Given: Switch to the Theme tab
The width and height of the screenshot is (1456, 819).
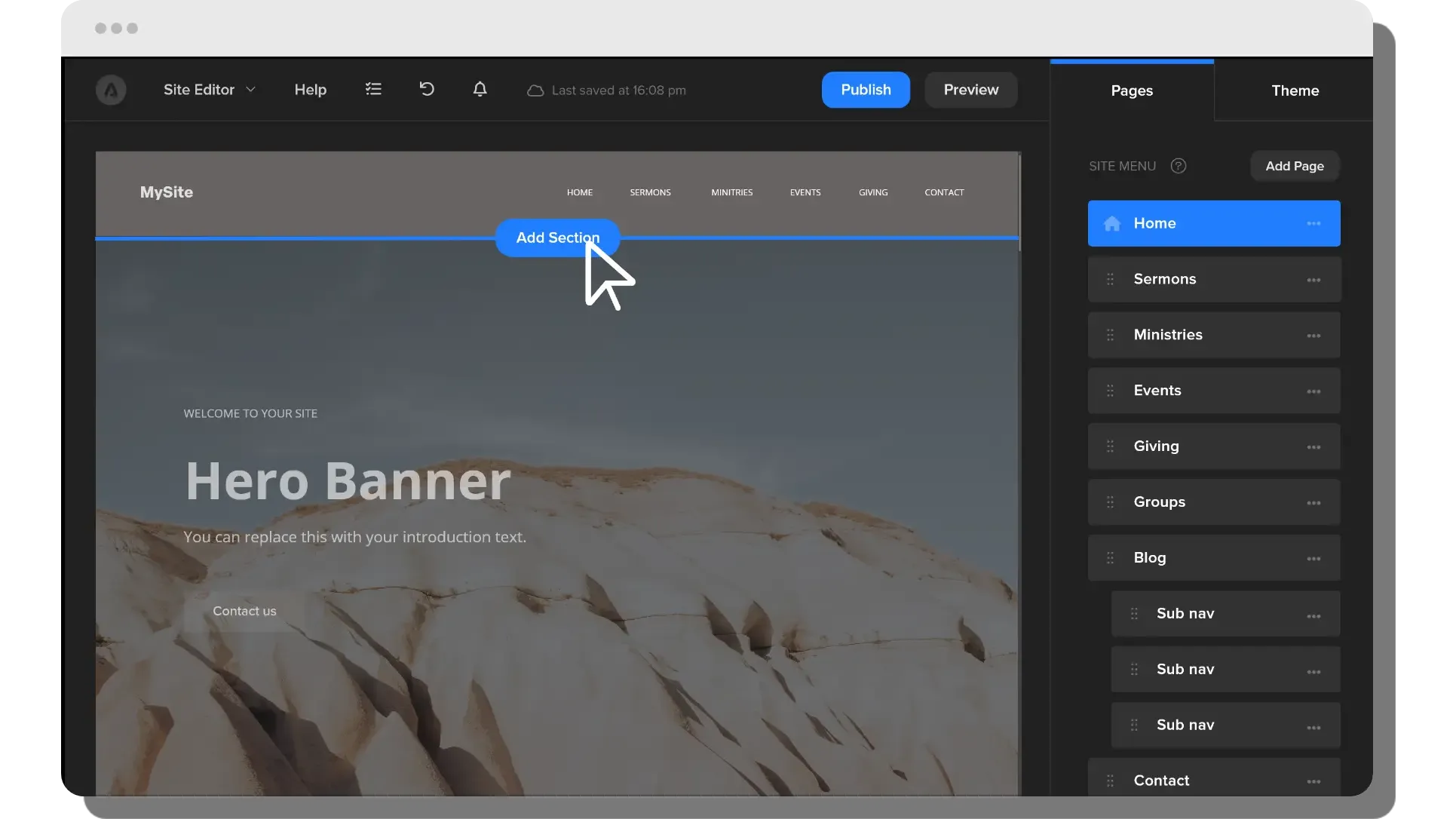Looking at the screenshot, I should click(1295, 90).
